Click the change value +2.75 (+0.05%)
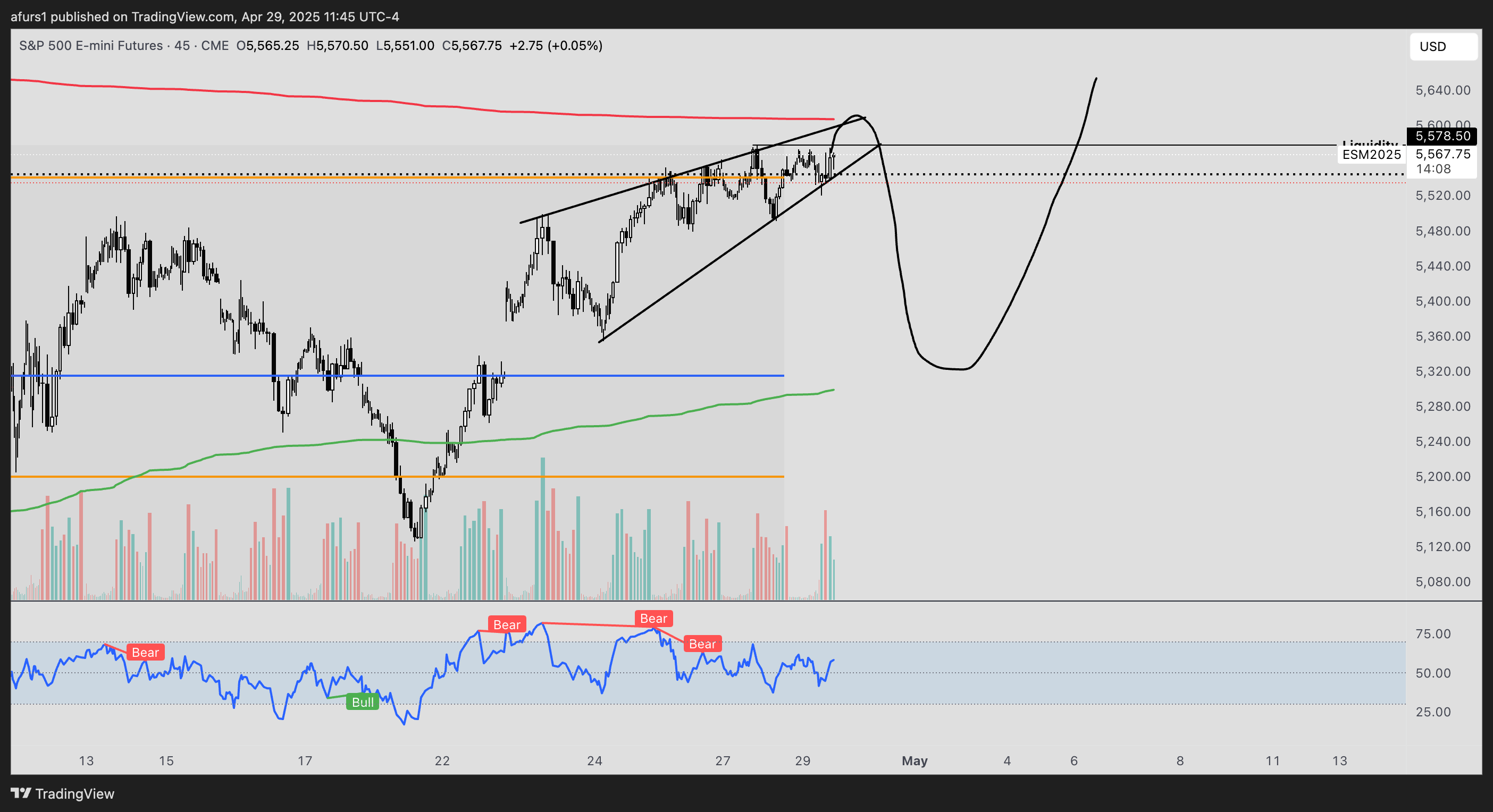 click(x=556, y=45)
